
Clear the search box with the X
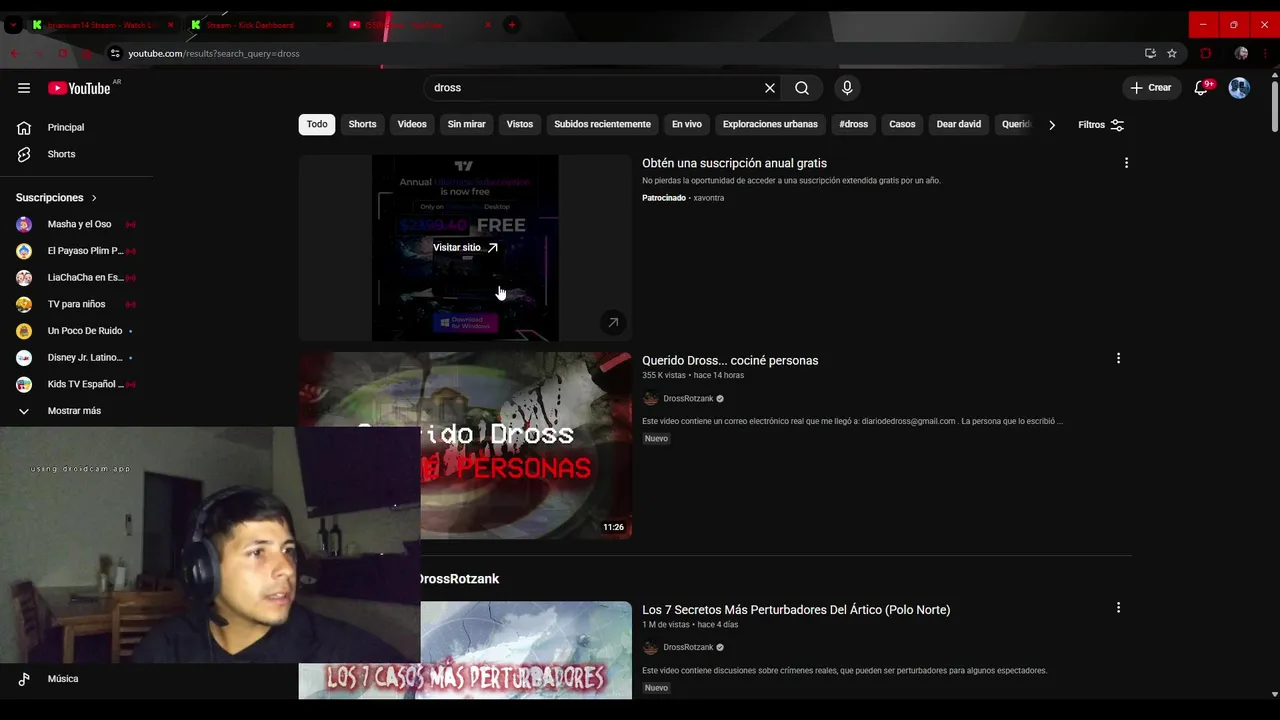click(x=770, y=88)
